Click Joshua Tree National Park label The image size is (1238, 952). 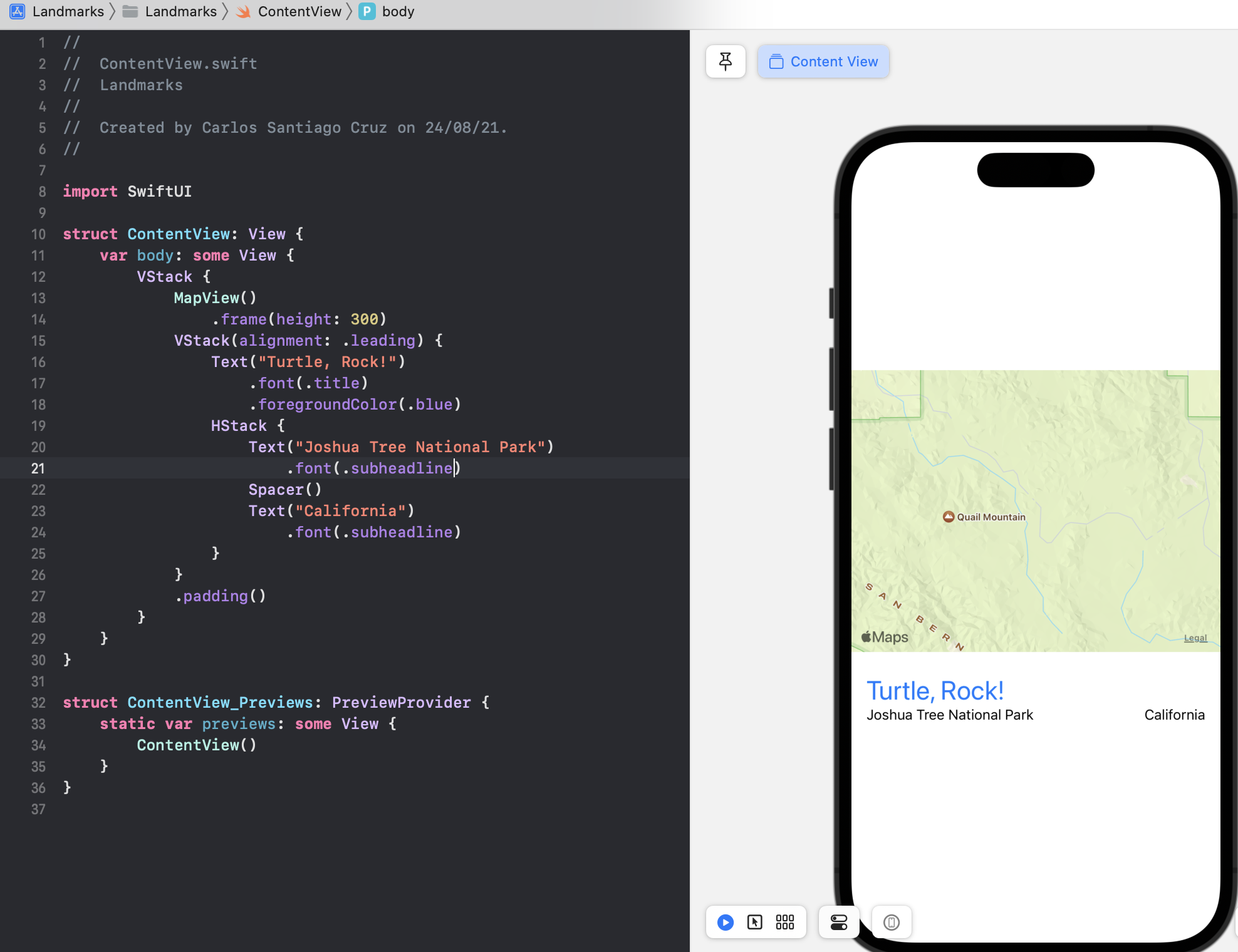[949, 715]
